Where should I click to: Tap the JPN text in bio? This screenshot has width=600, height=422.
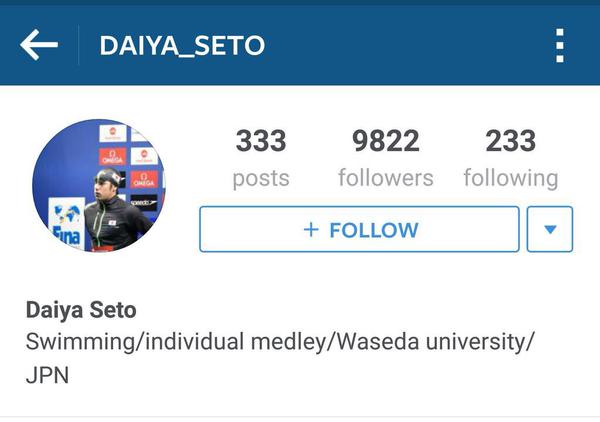click(47, 375)
